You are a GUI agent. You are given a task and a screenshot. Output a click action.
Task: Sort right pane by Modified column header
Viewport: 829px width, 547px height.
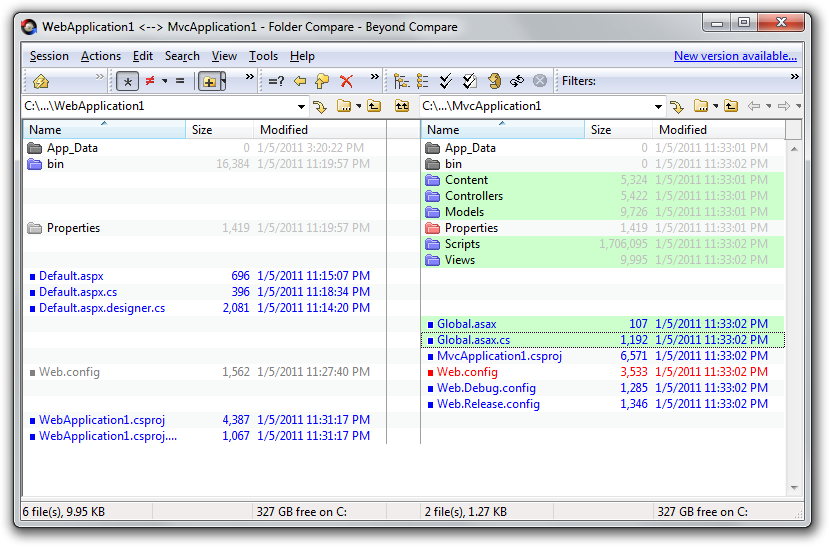(719, 130)
